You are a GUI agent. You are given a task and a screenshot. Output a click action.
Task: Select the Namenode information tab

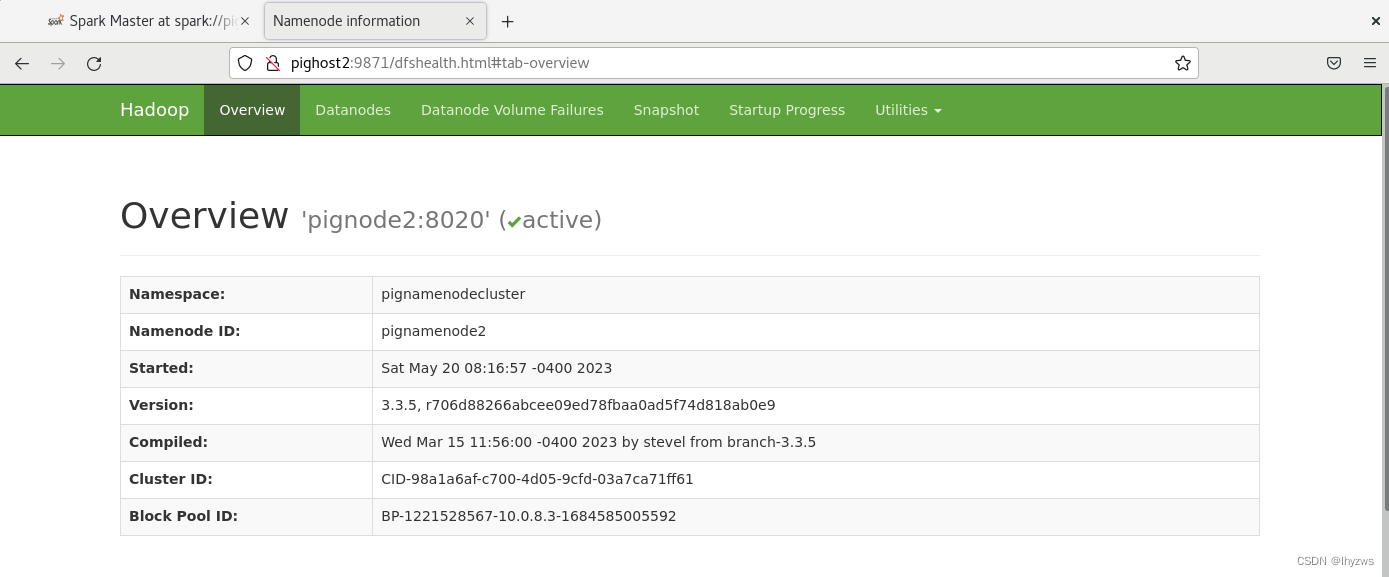[375, 21]
